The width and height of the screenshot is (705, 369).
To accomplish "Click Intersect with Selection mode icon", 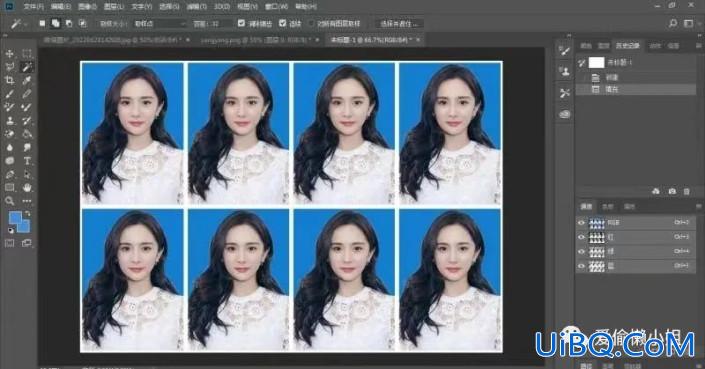I will (x=82, y=23).
